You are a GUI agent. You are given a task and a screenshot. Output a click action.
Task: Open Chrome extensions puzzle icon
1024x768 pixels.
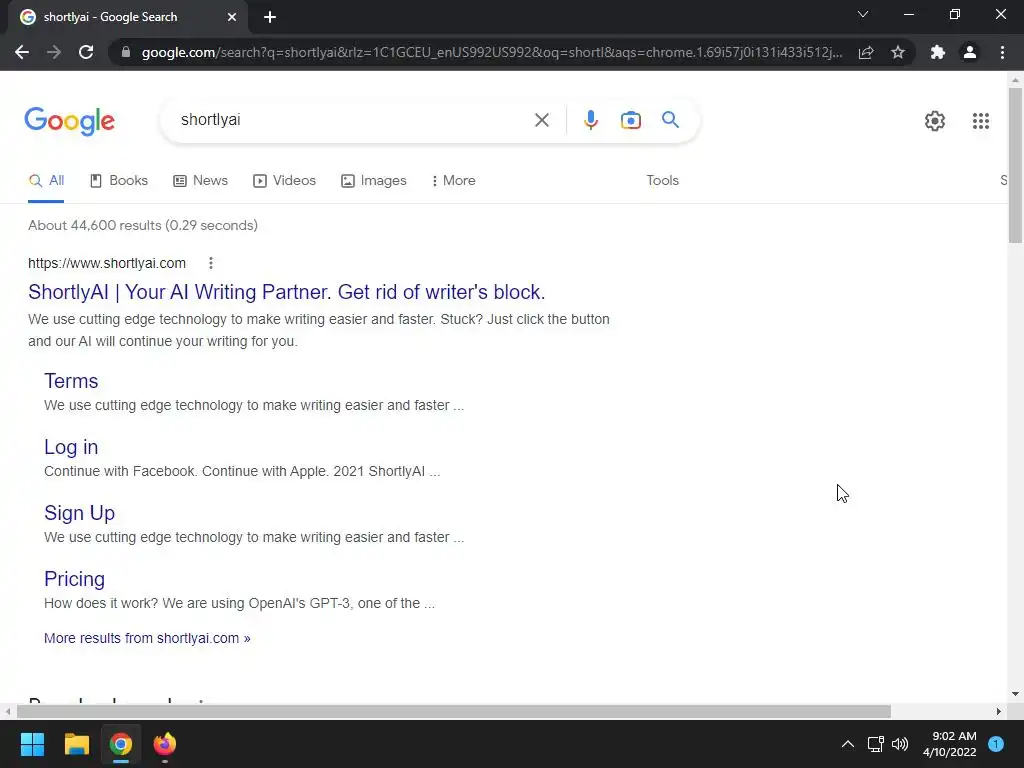coord(938,52)
